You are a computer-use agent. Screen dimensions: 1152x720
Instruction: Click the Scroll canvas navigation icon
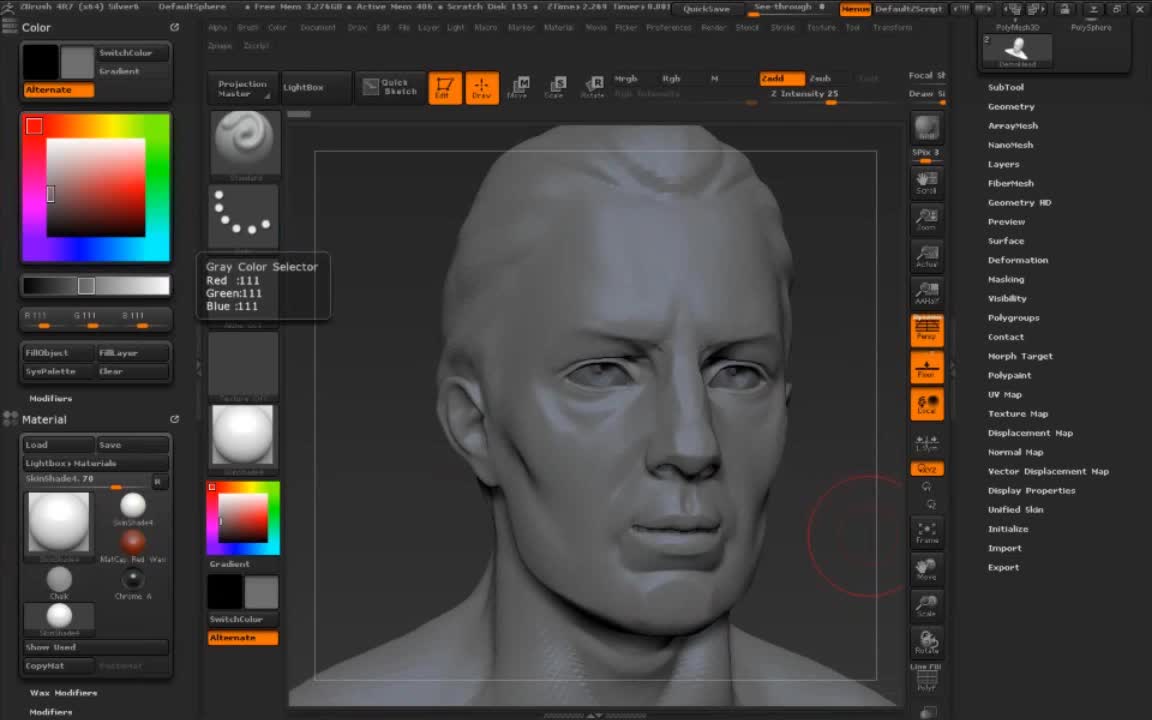point(926,182)
